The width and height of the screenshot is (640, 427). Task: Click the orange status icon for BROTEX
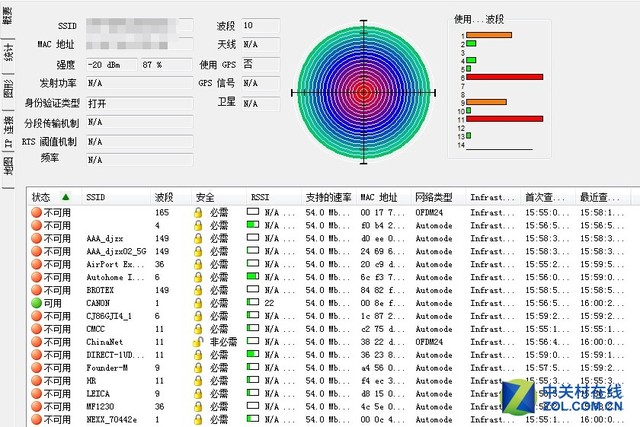coord(36,290)
